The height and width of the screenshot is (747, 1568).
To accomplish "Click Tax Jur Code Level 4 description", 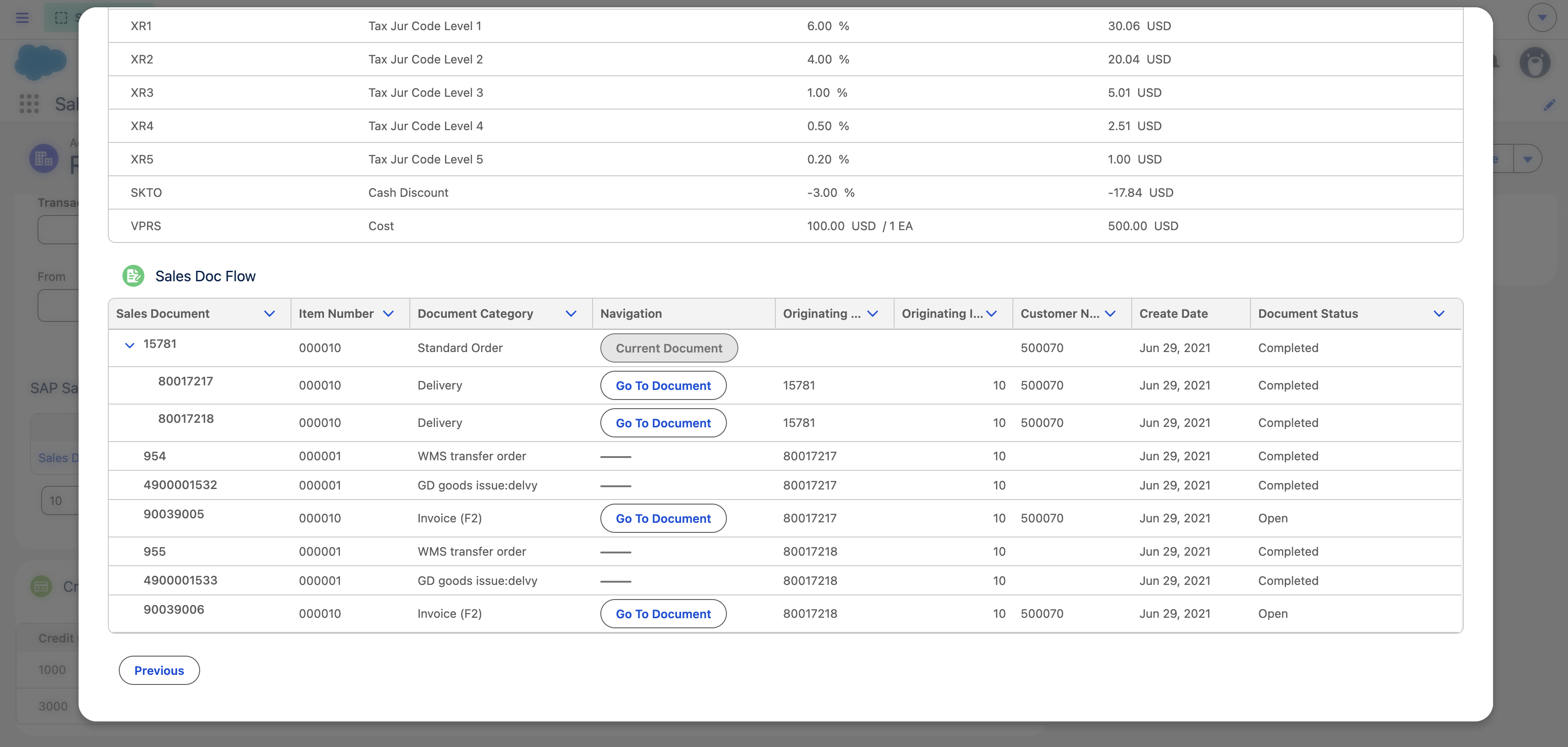I will 425,126.
